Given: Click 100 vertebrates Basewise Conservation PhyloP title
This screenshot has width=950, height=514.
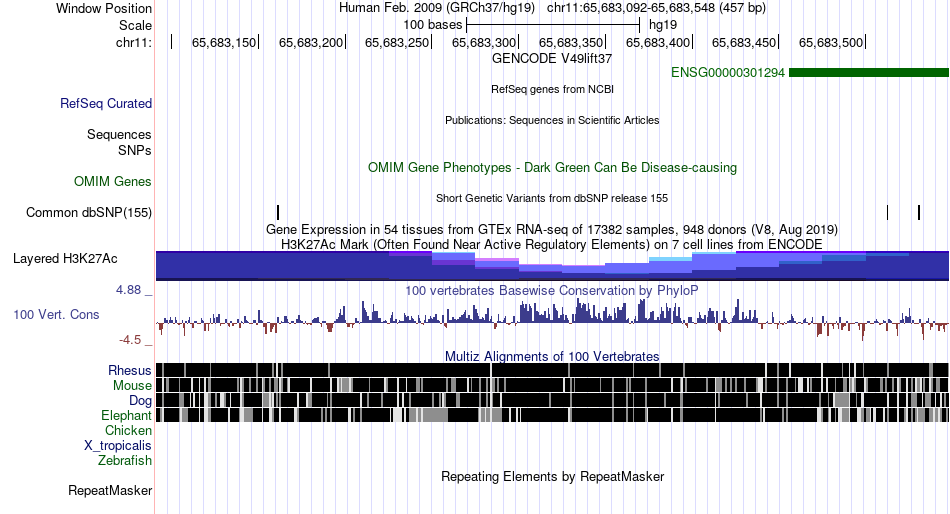Looking at the screenshot, I should tap(552, 290).
